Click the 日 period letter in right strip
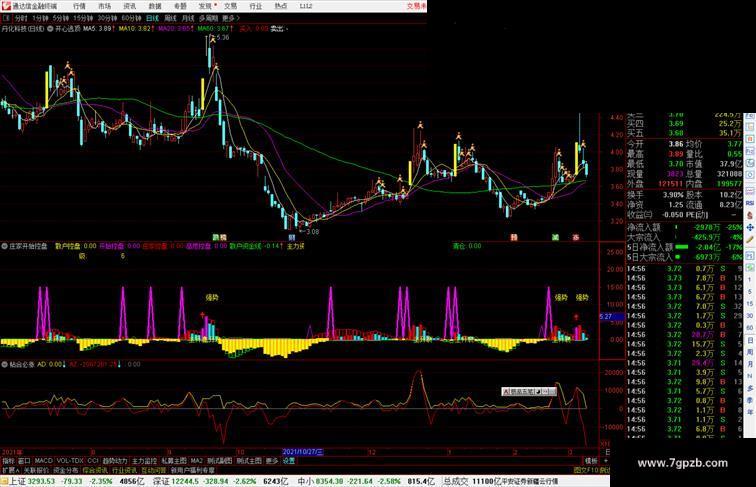The image size is (756, 487). point(750,340)
